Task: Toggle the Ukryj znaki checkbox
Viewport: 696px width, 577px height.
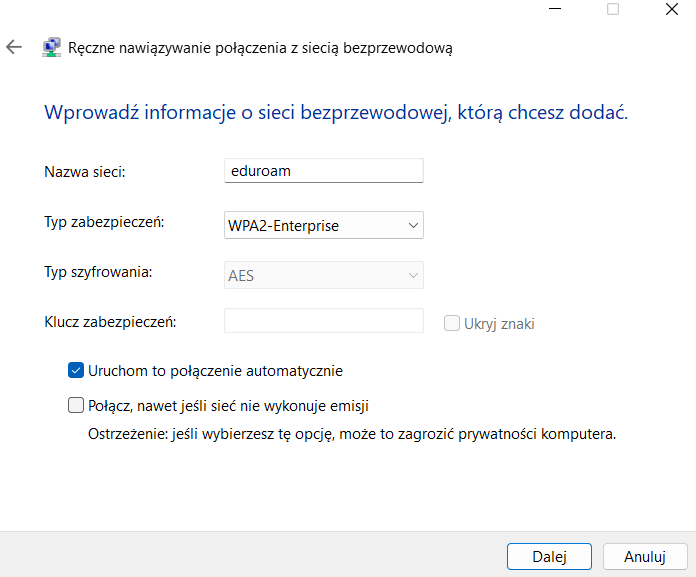Action: 452,323
